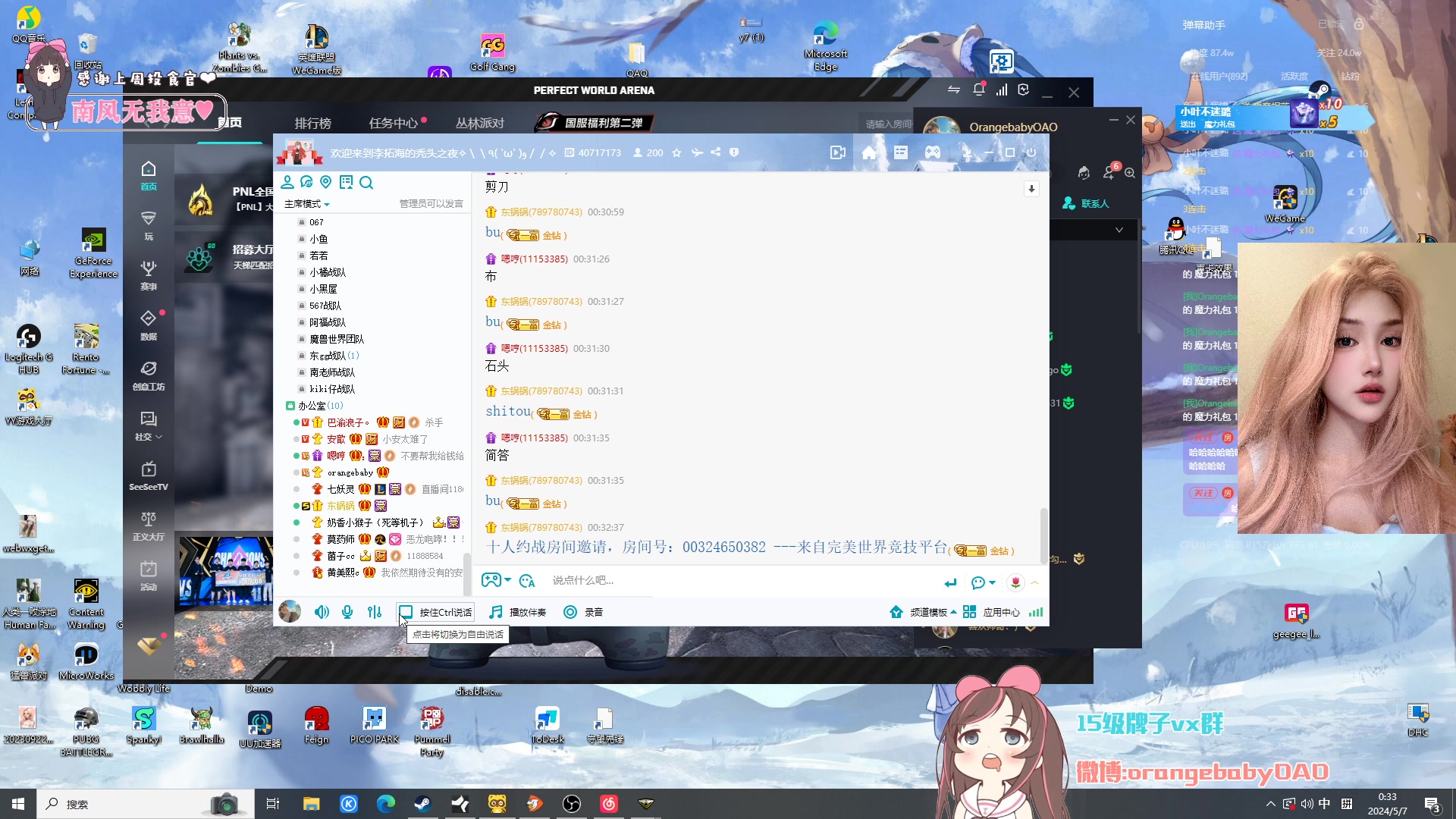Mute the channel speaker icon
1456x819 pixels.
coord(322,612)
